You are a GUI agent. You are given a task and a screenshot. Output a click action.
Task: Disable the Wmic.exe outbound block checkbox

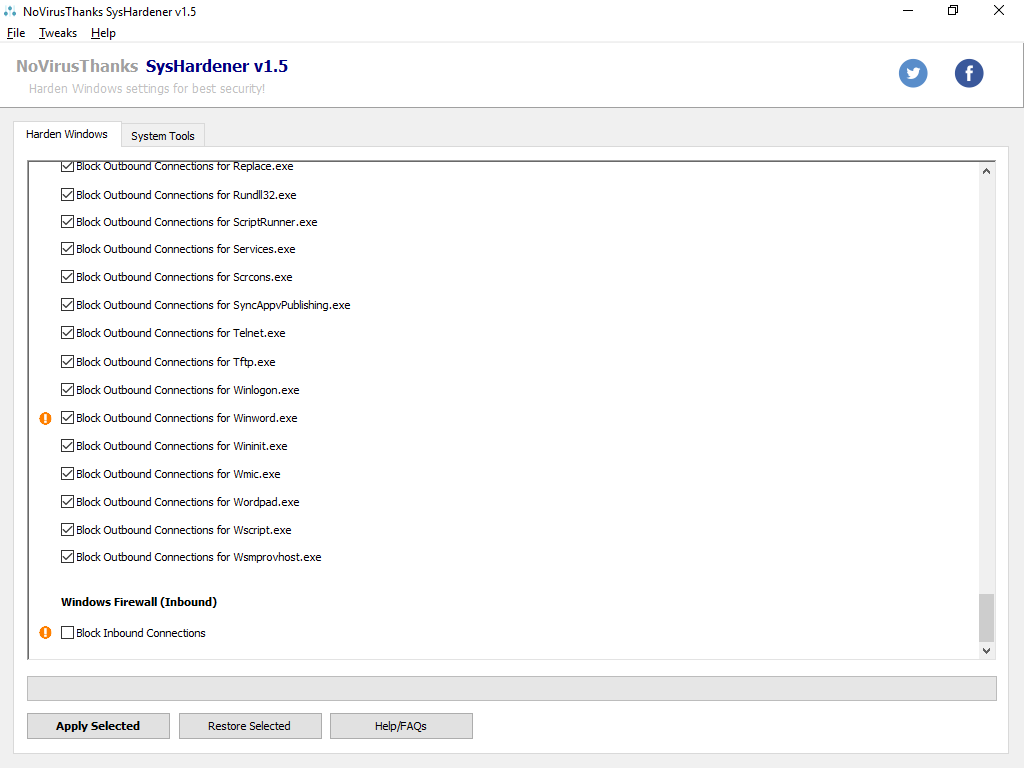pos(67,474)
